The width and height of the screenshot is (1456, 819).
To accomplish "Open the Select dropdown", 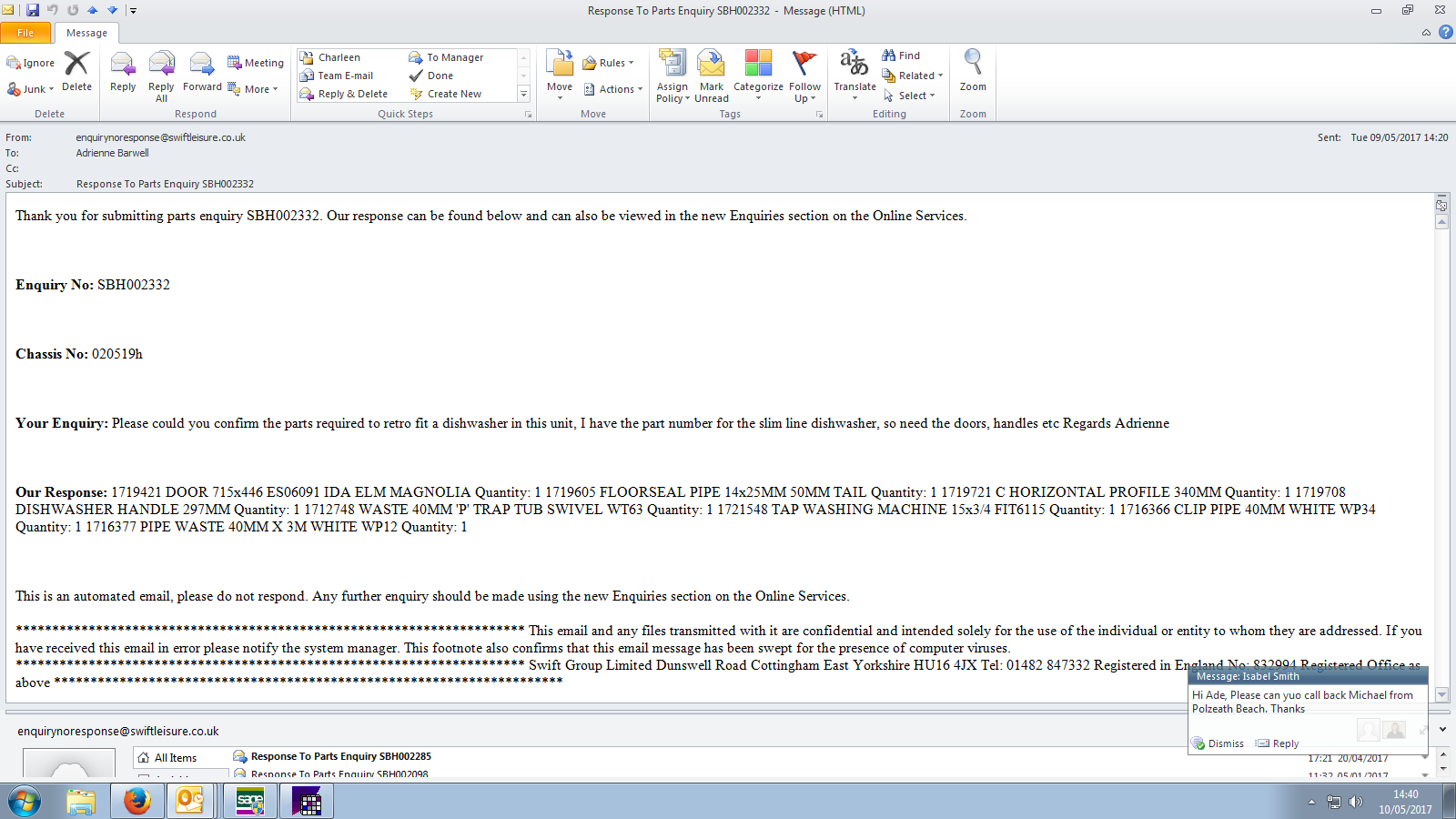I will pos(908,96).
